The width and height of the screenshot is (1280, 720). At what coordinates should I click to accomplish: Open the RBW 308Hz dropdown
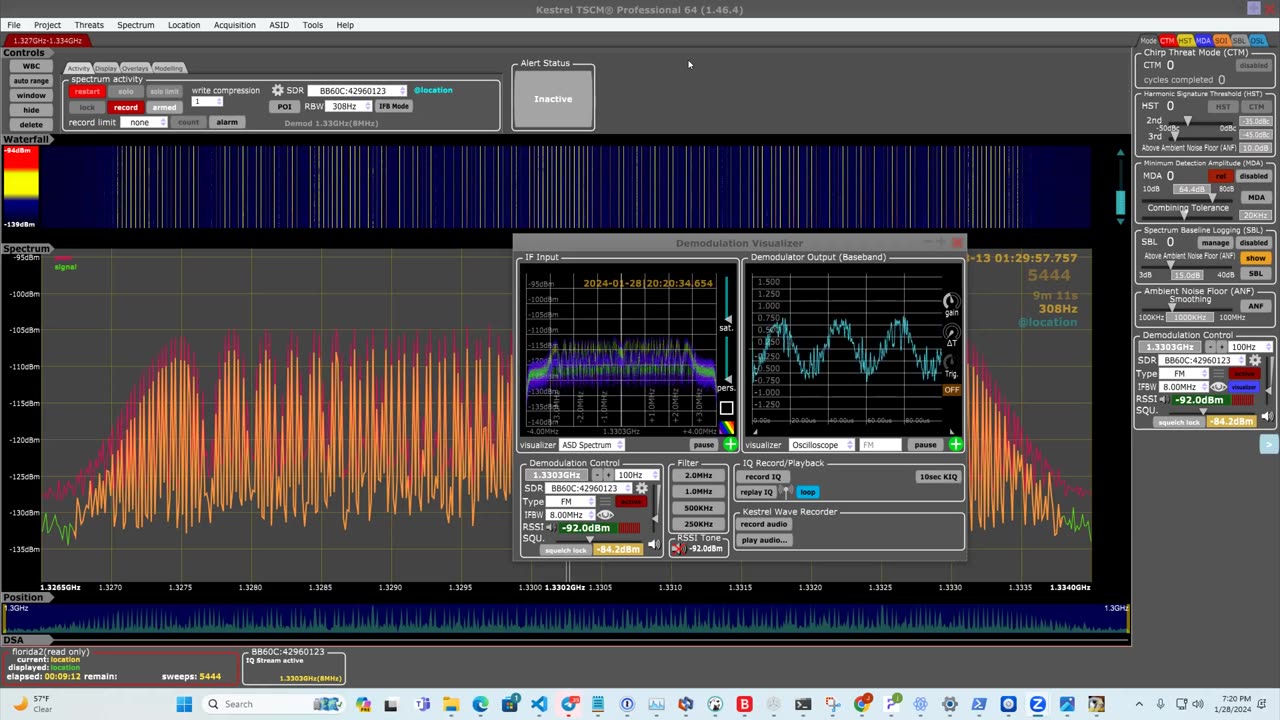click(350, 106)
